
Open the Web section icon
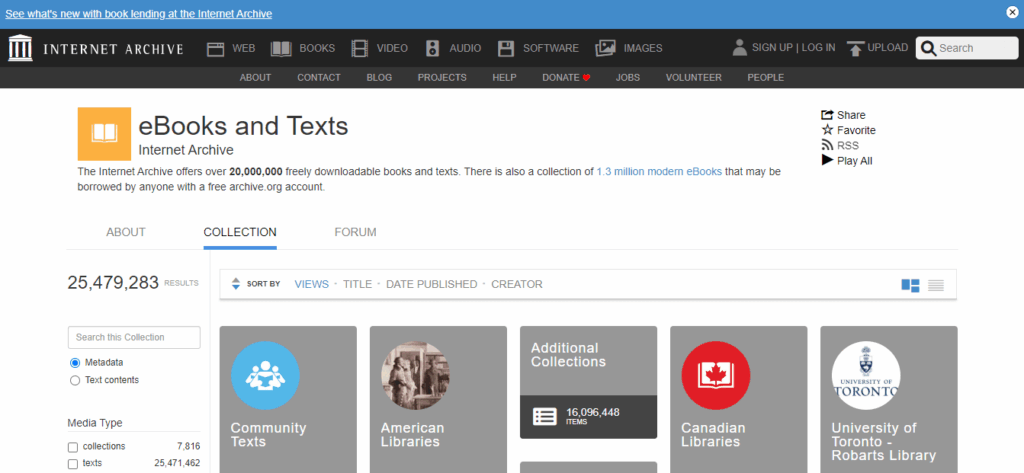pyautogui.click(x=216, y=48)
